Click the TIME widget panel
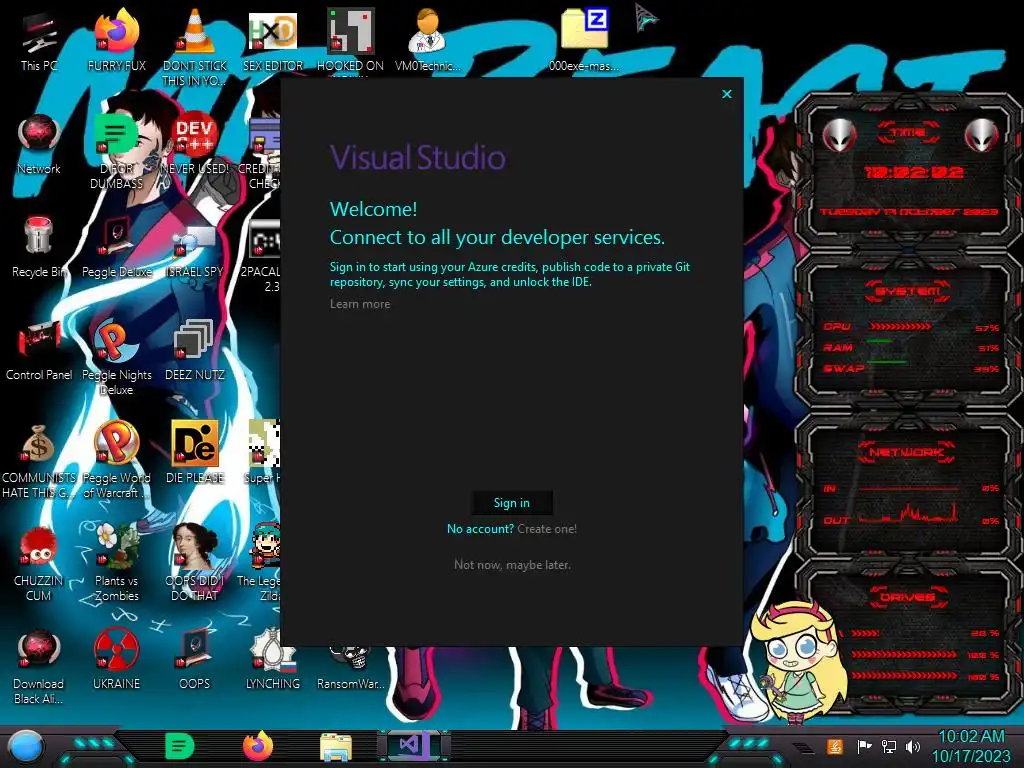 coord(908,172)
